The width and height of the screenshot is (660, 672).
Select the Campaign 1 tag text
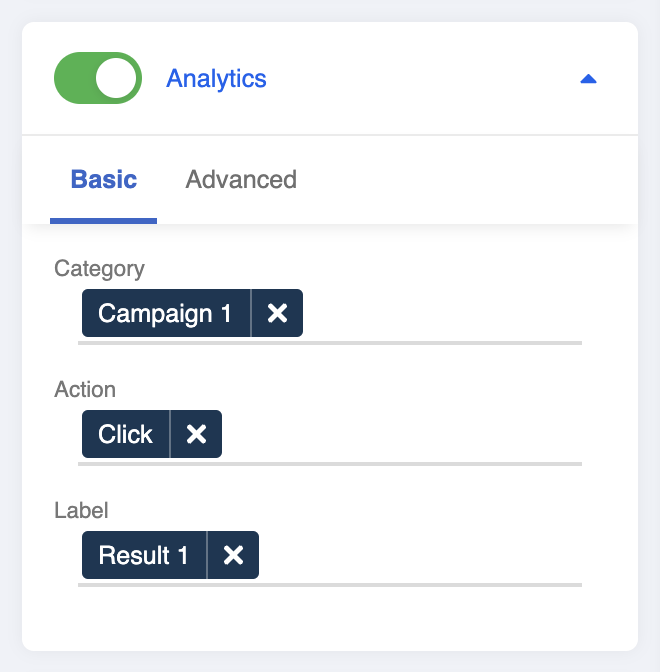click(165, 314)
